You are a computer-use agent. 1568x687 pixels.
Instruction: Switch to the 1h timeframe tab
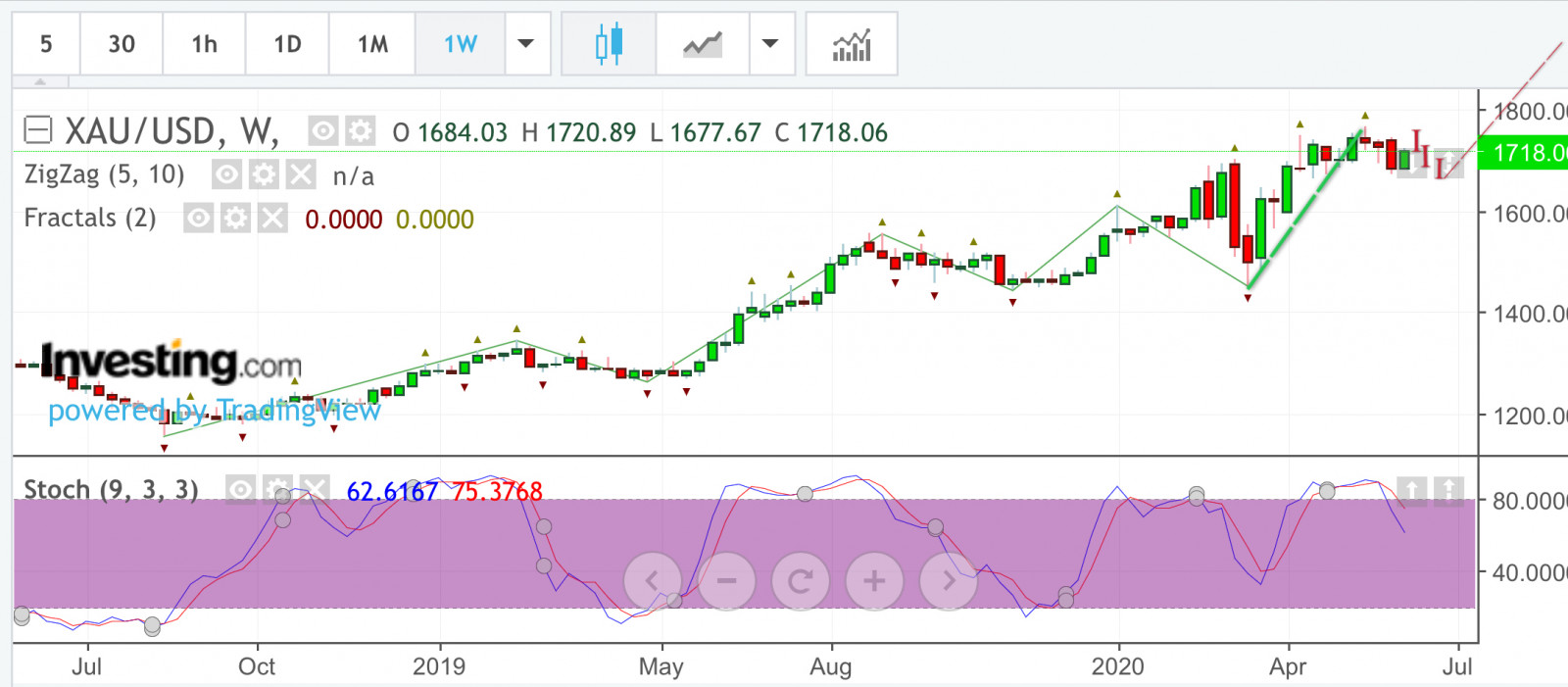(204, 44)
